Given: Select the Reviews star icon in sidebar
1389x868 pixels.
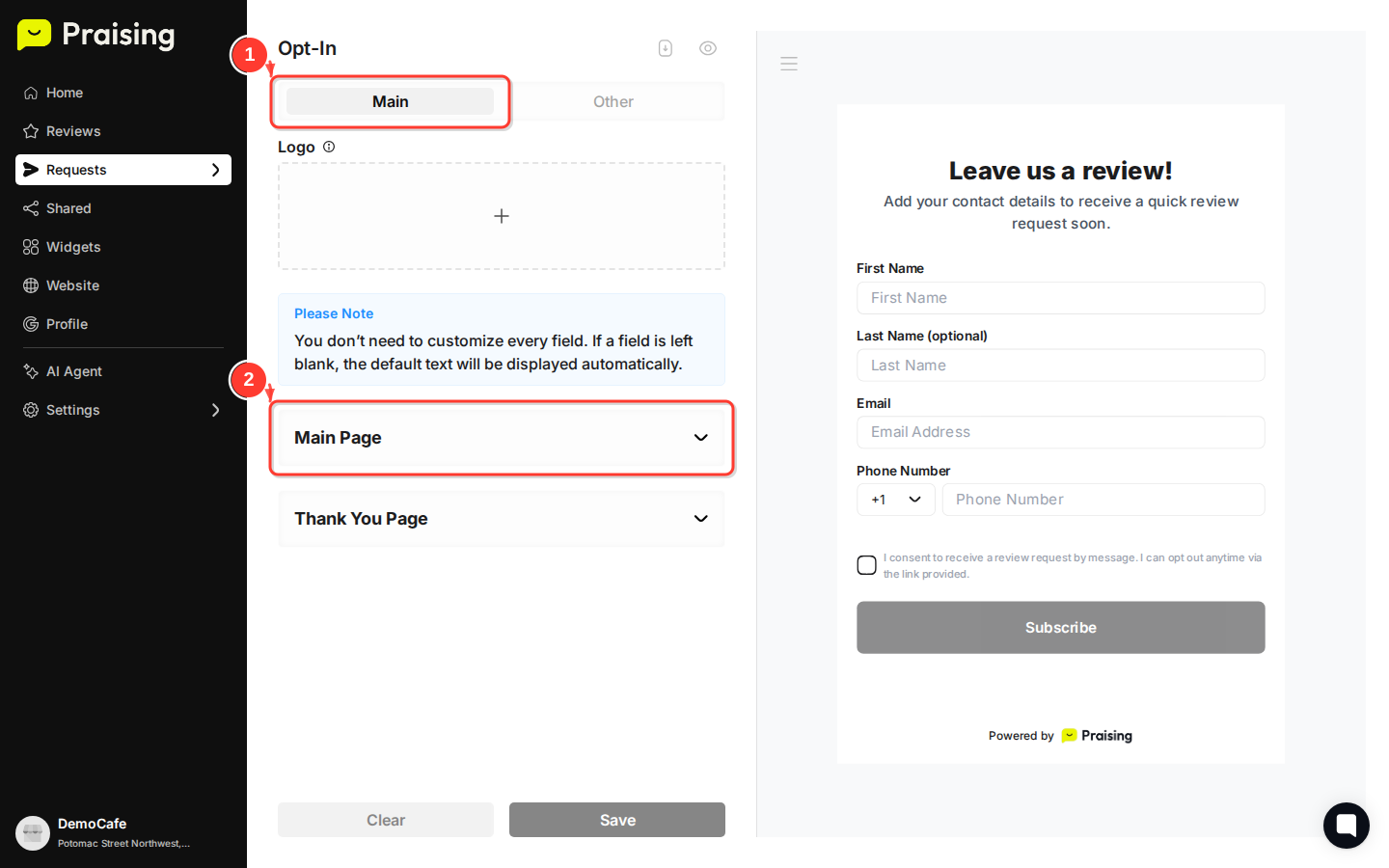Looking at the screenshot, I should (x=29, y=131).
